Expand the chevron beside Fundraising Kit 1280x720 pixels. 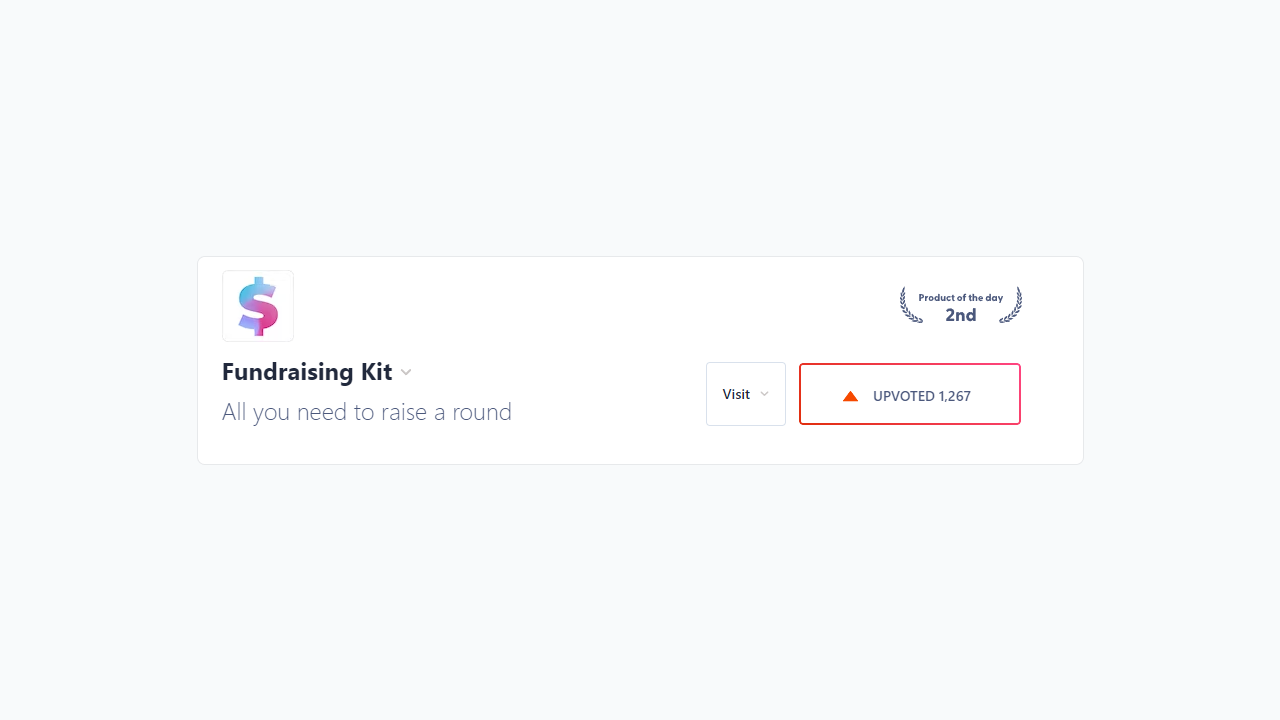(406, 372)
